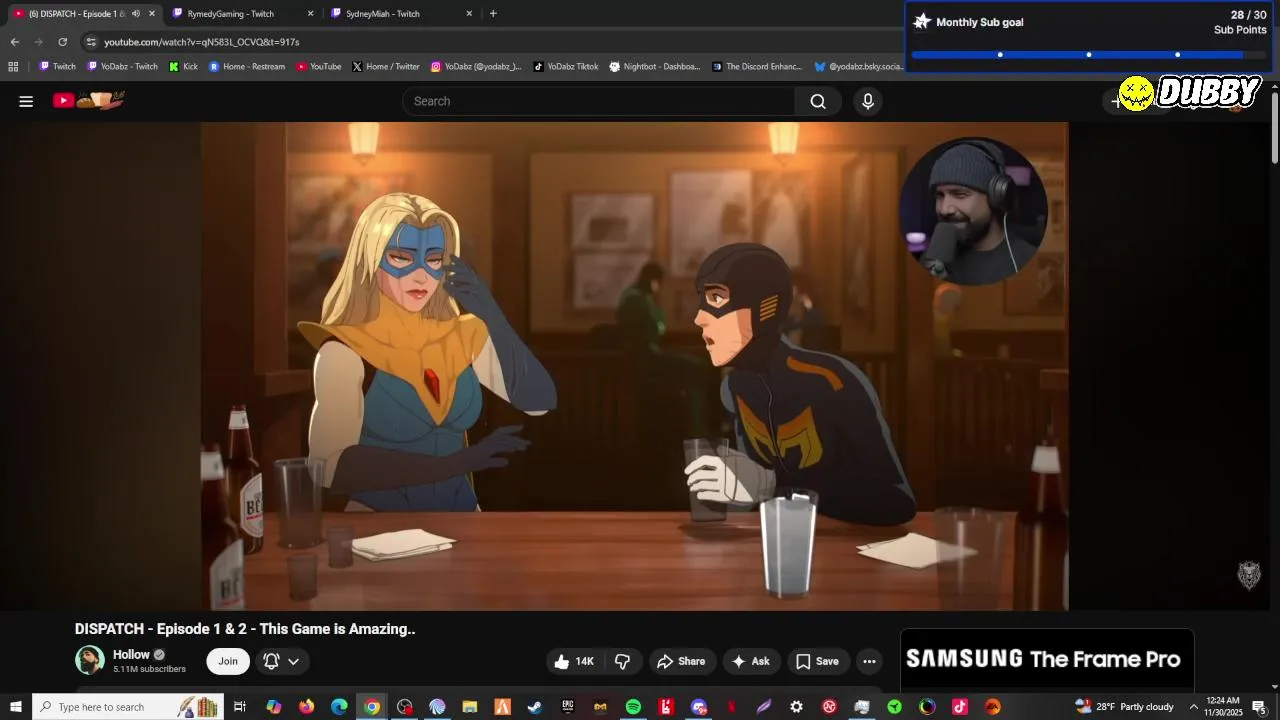Open the notification center icon
1280x720 pixels.
coord(1259,707)
